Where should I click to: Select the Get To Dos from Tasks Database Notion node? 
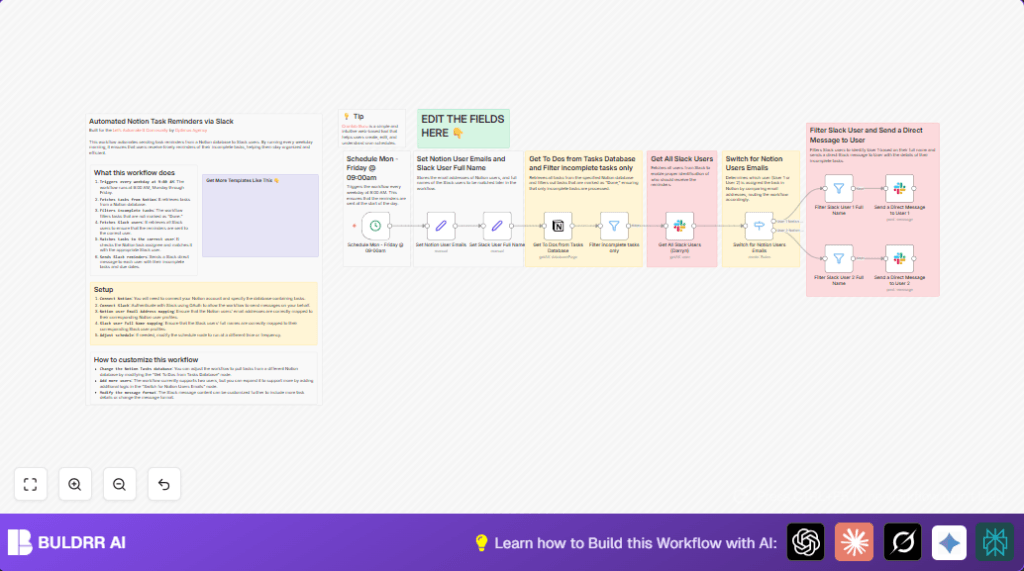click(558, 226)
